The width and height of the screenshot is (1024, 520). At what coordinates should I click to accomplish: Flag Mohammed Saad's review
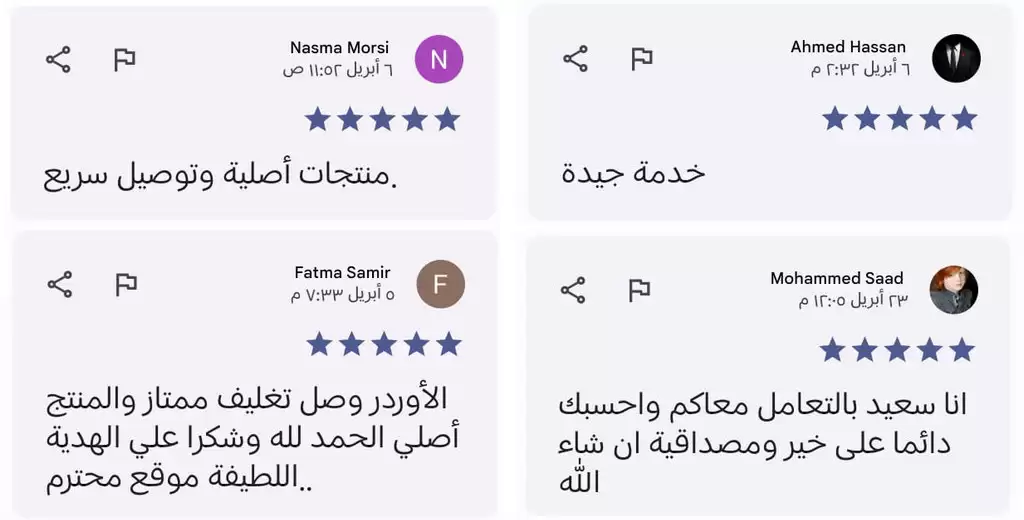click(639, 291)
